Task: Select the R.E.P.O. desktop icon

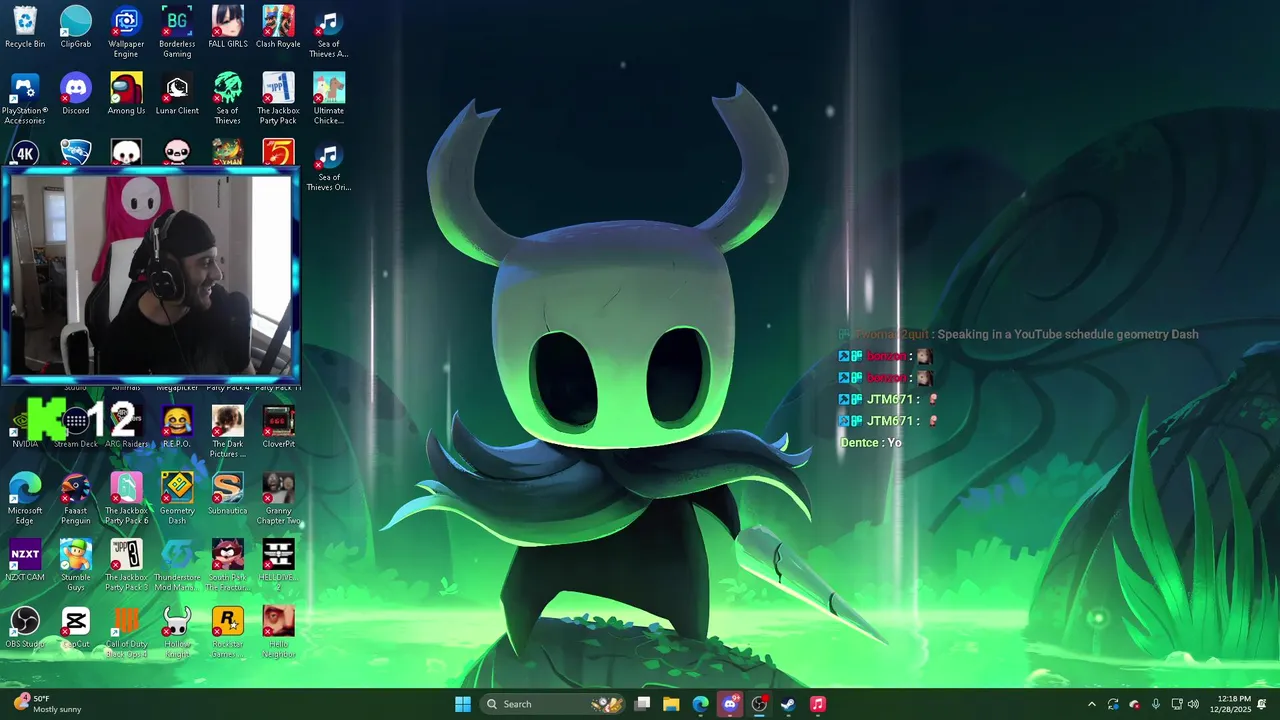Action: click(x=177, y=427)
